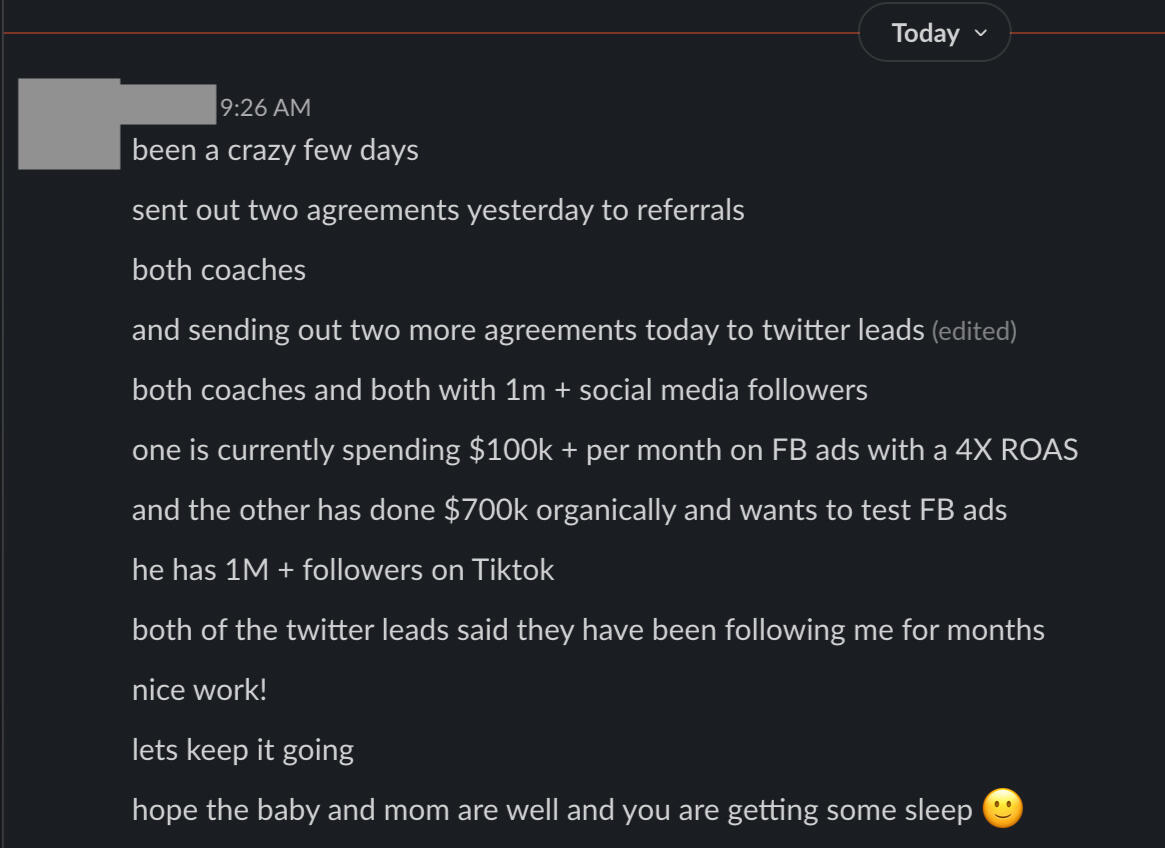The image size is (1165, 848).
Task: Select the "following me for months" message
Action: tap(588, 630)
